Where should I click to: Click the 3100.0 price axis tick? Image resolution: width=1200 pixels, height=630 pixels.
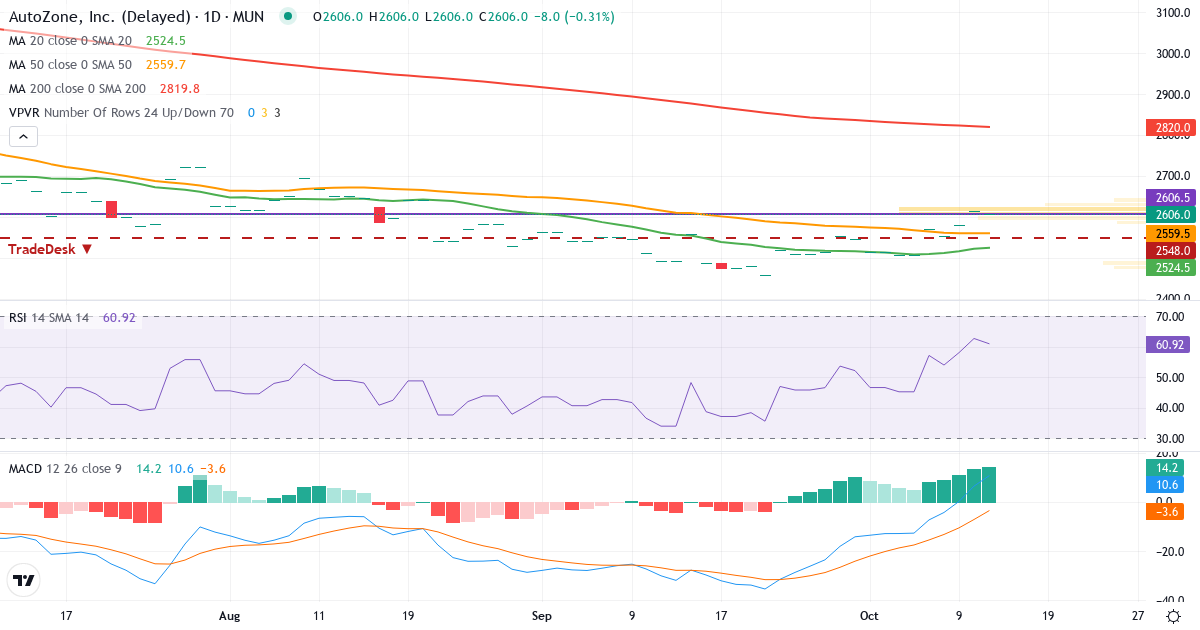coord(1172,13)
